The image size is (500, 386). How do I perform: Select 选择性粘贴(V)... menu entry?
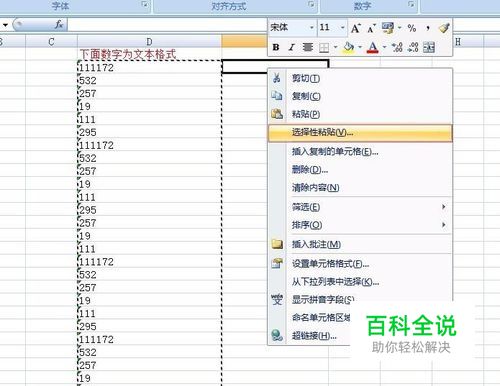pyautogui.click(x=360, y=133)
